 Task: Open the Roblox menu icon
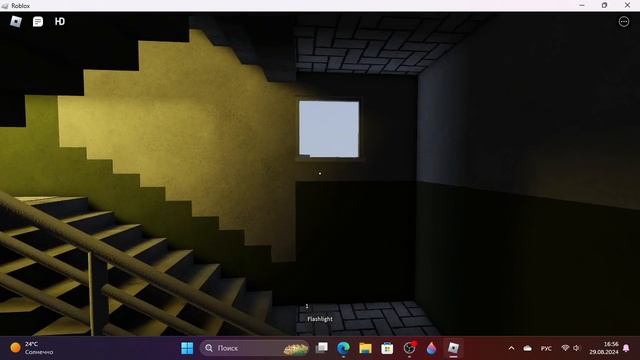[x=16, y=21]
